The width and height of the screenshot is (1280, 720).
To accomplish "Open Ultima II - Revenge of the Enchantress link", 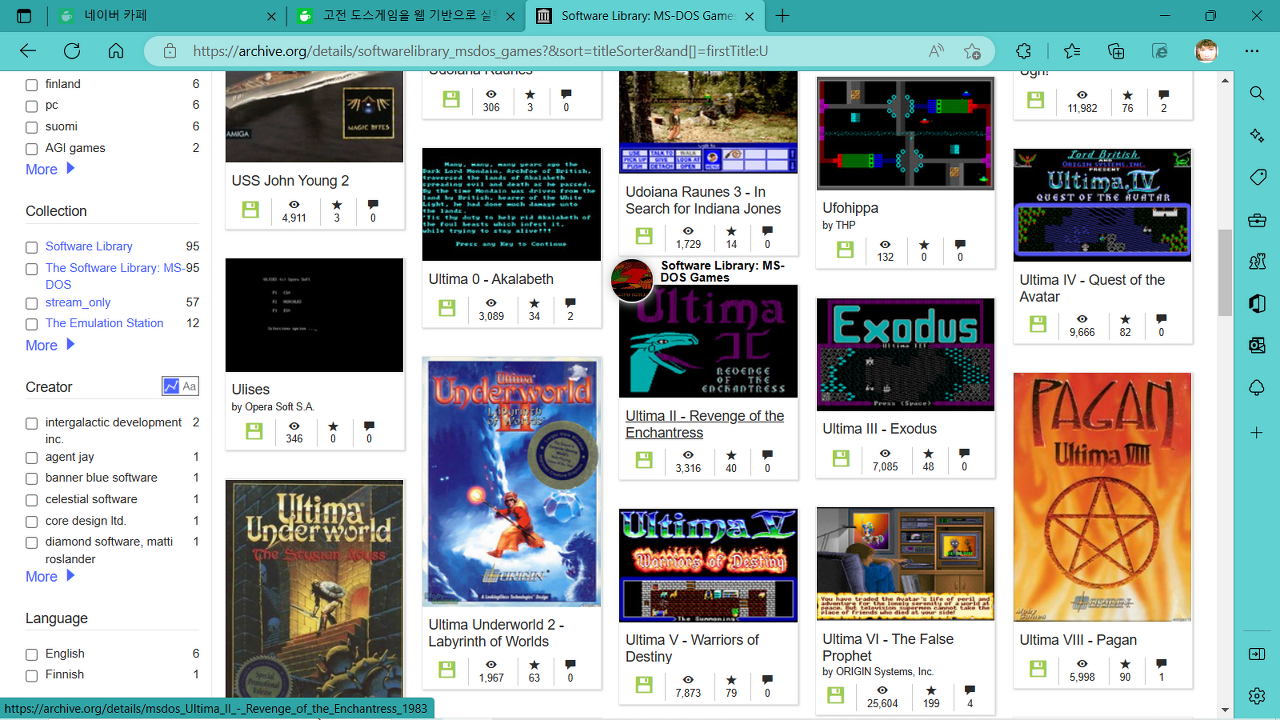I will coord(704,424).
